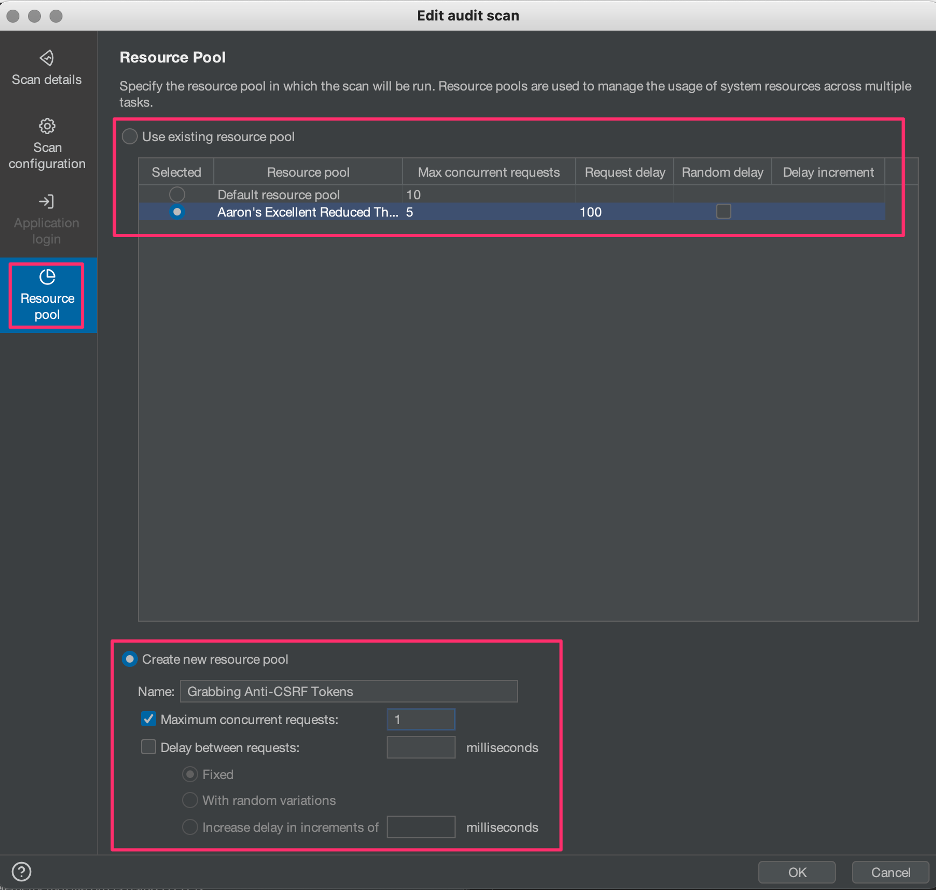Enable Delay between requests checkbox
Viewport: 936px width, 890px height.
tap(148, 747)
